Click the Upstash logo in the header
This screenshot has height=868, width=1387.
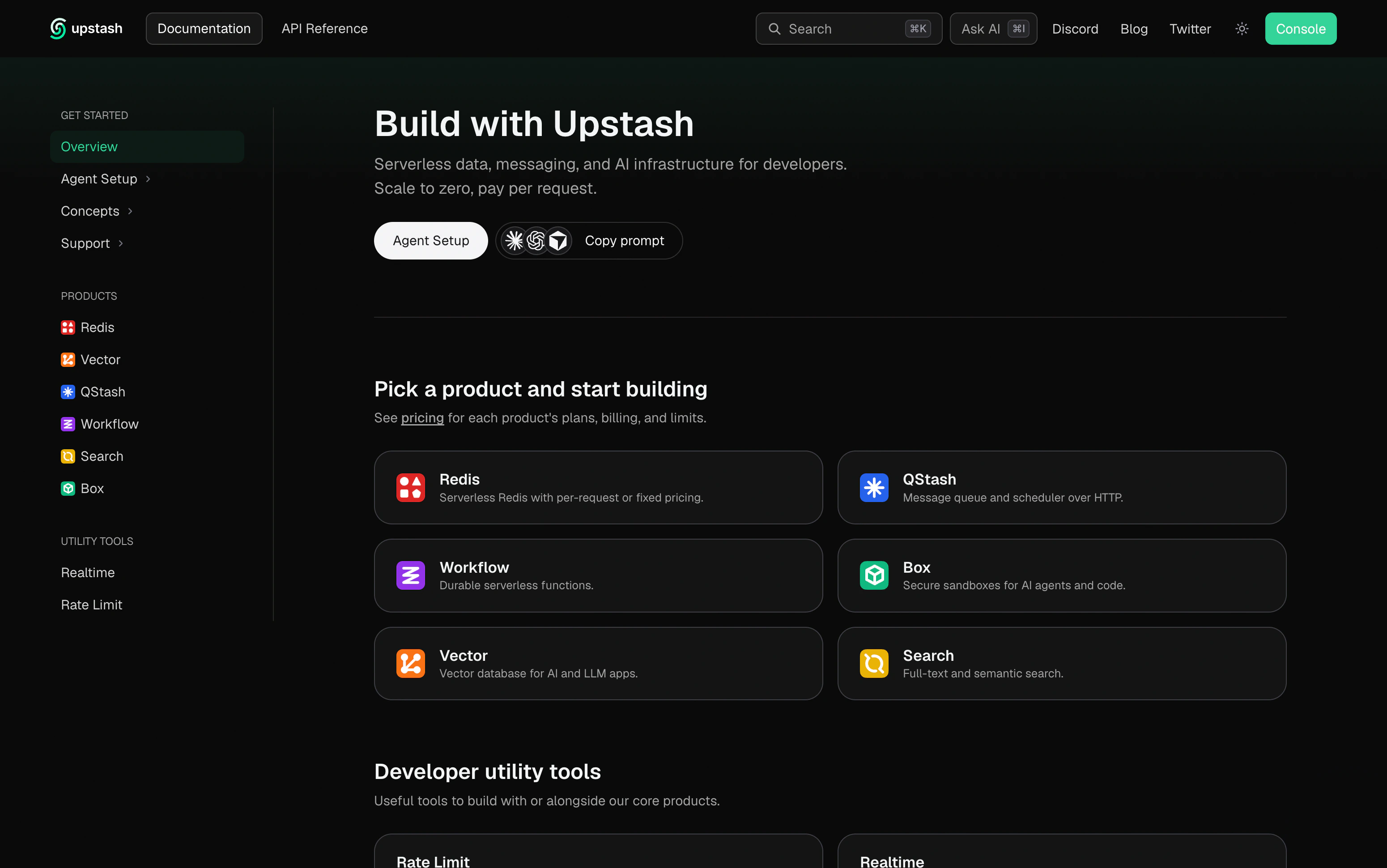pyautogui.click(x=86, y=28)
